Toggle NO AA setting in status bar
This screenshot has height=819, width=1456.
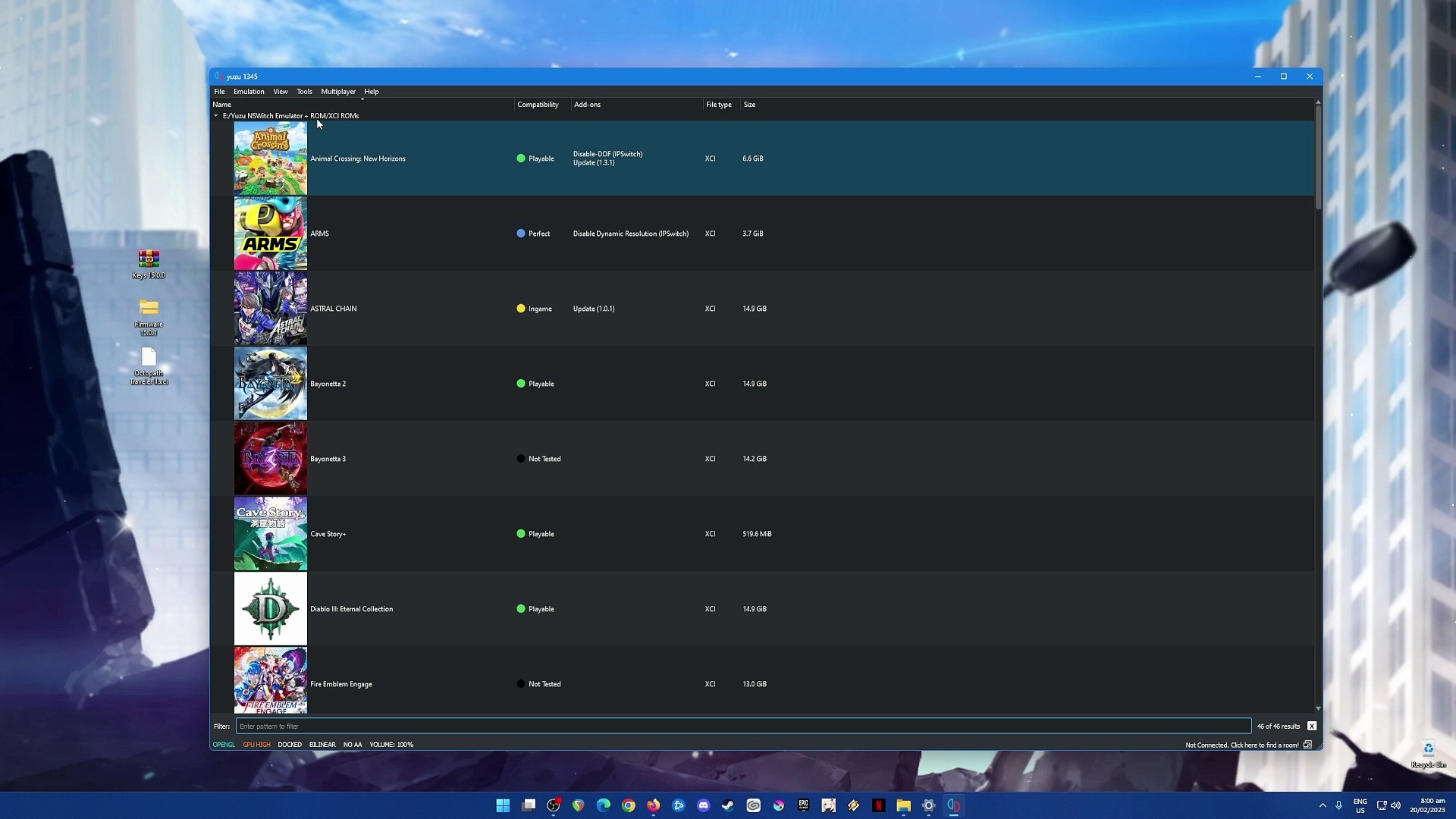352,744
